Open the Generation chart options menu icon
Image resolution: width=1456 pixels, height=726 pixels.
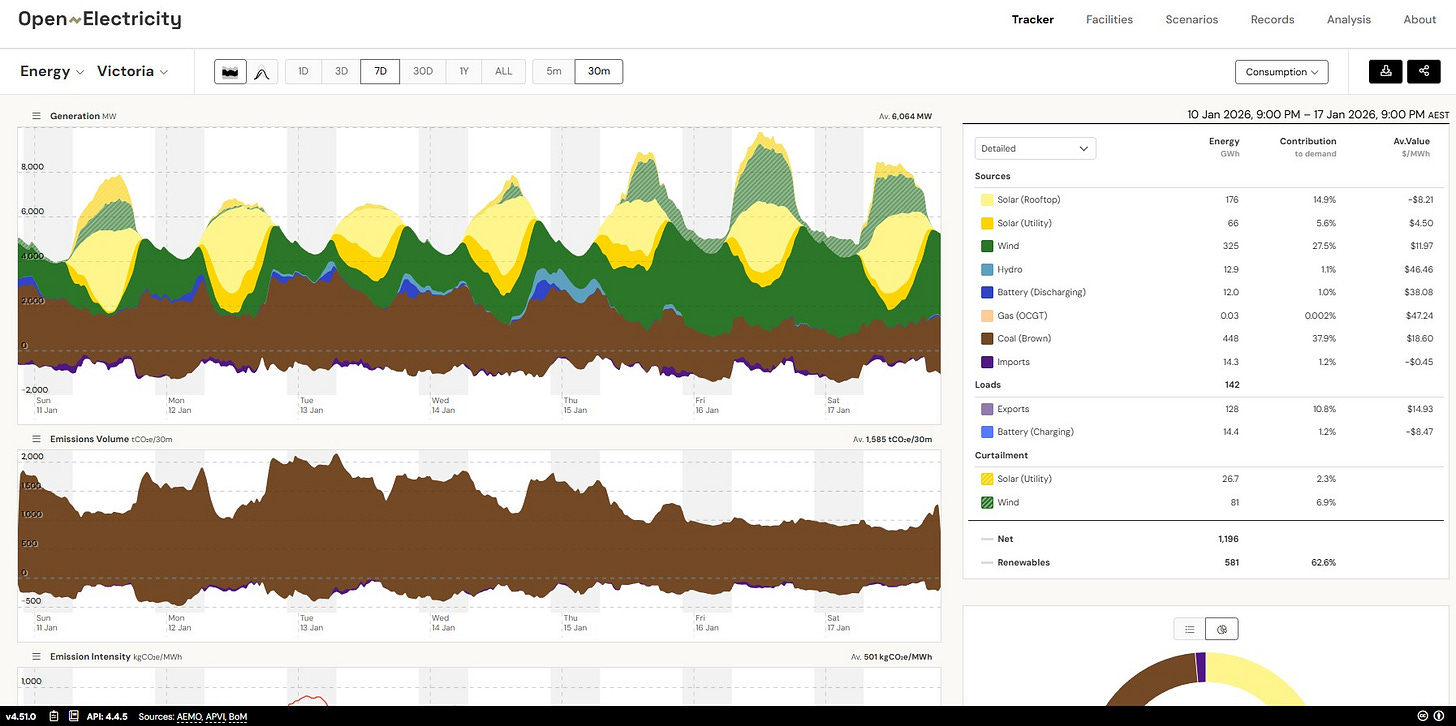click(x=36, y=116)
